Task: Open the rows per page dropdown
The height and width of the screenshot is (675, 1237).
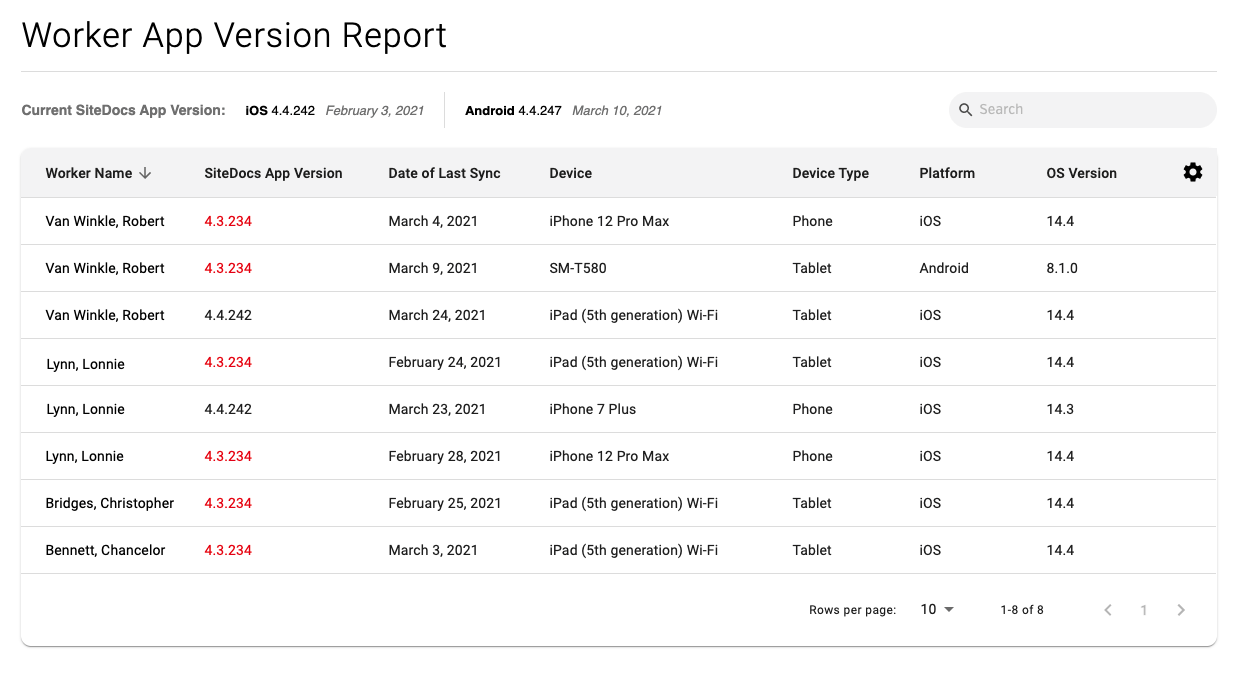Action: (937, 609)
